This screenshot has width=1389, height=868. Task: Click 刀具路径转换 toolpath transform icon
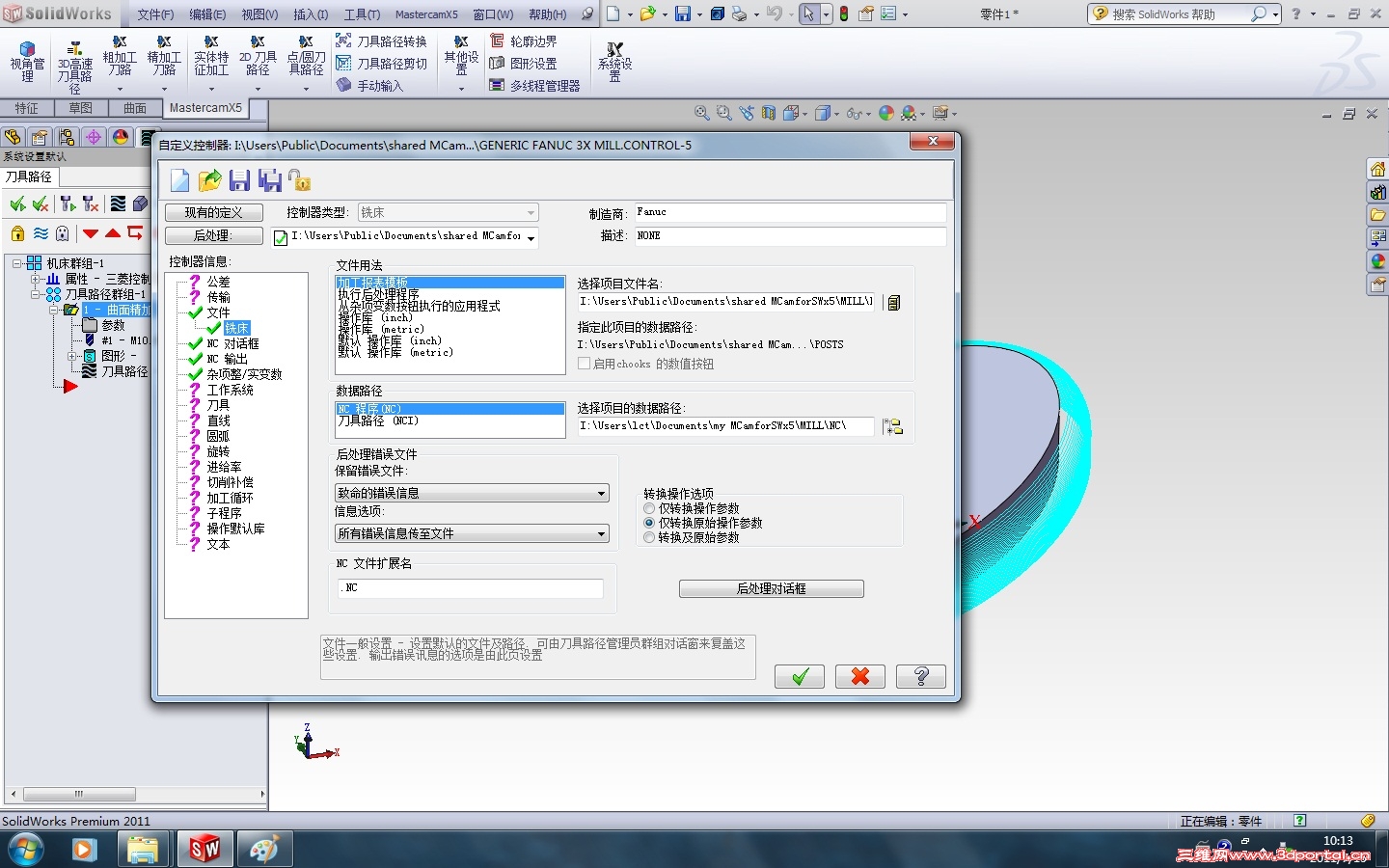click(381, 41)
